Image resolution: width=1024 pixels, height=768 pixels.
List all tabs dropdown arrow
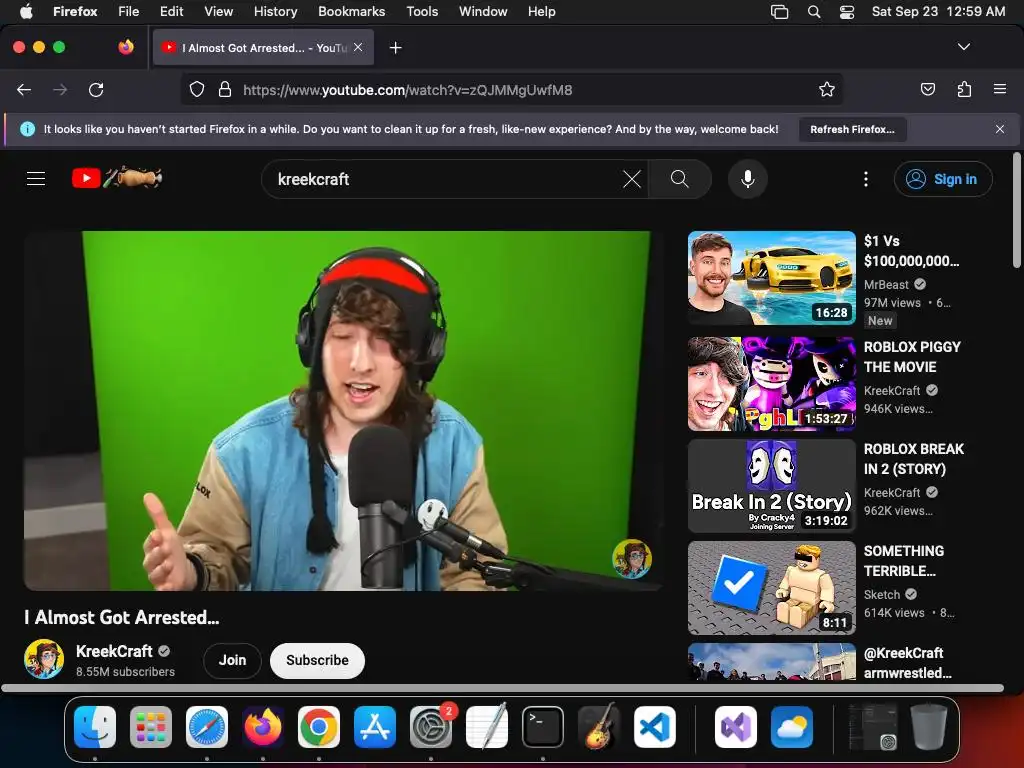point(963,47)
